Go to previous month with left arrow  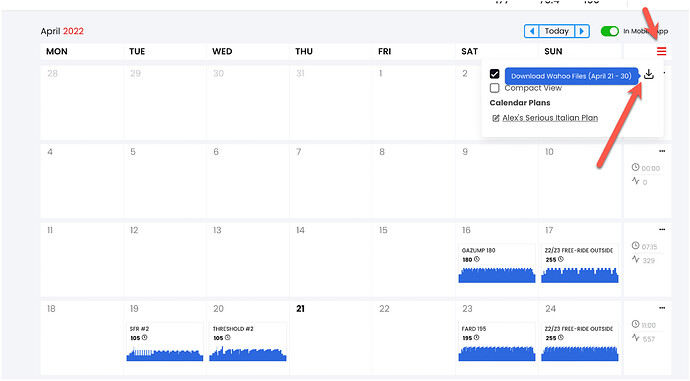(532, 31)
